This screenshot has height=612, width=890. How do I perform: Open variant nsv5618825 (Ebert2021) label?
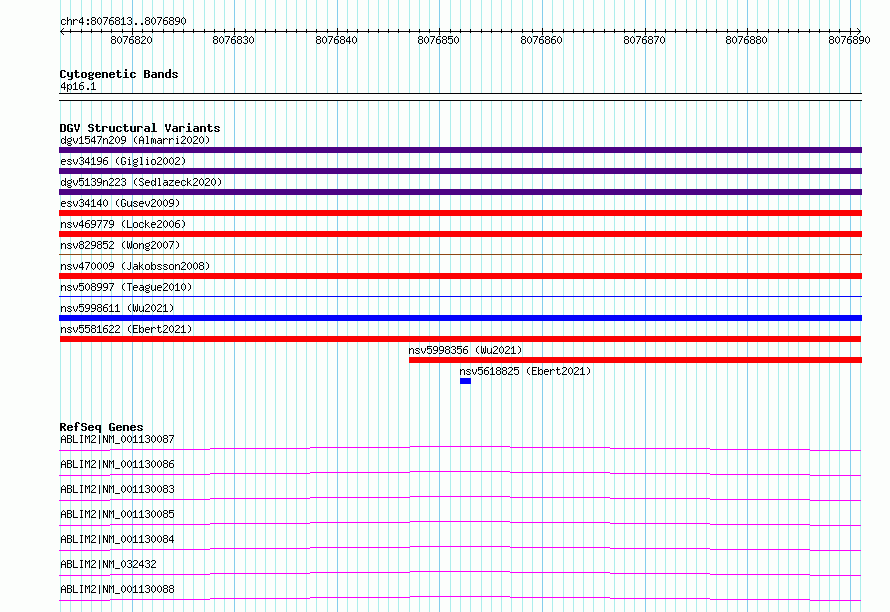click(x=526, y=371)
